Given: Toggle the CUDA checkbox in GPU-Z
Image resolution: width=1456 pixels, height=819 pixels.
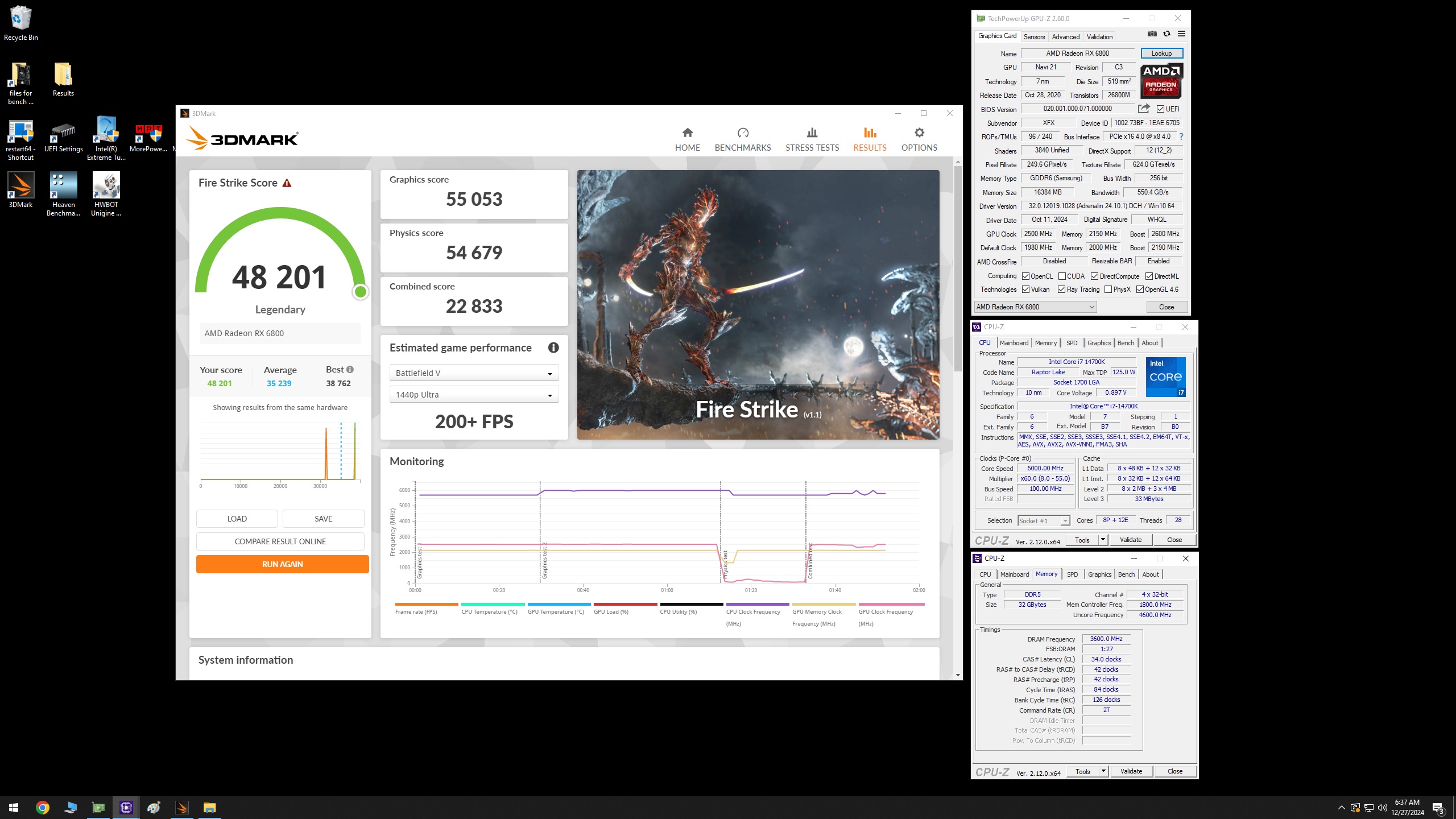Looking at the screenshot, I should click(x=1062, y=276).
